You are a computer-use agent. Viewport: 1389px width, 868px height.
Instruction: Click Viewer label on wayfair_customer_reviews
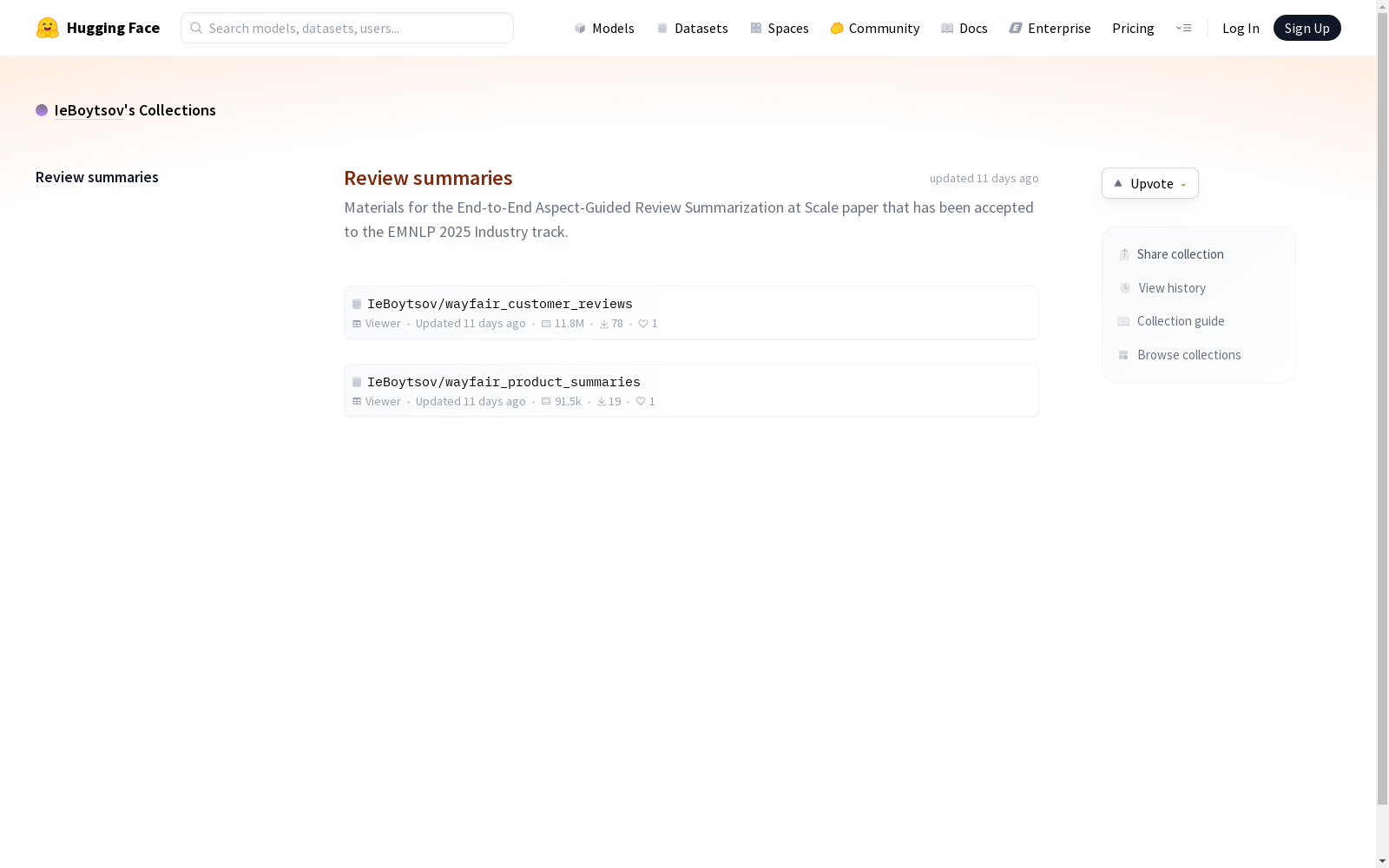click(x=383, y=324)
